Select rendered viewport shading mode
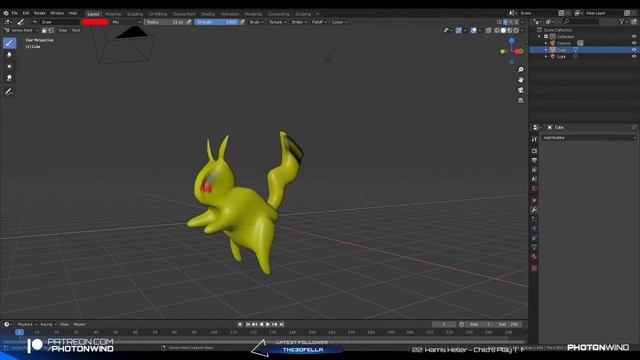This screenshot has width=640, height=360. point(516,30)
